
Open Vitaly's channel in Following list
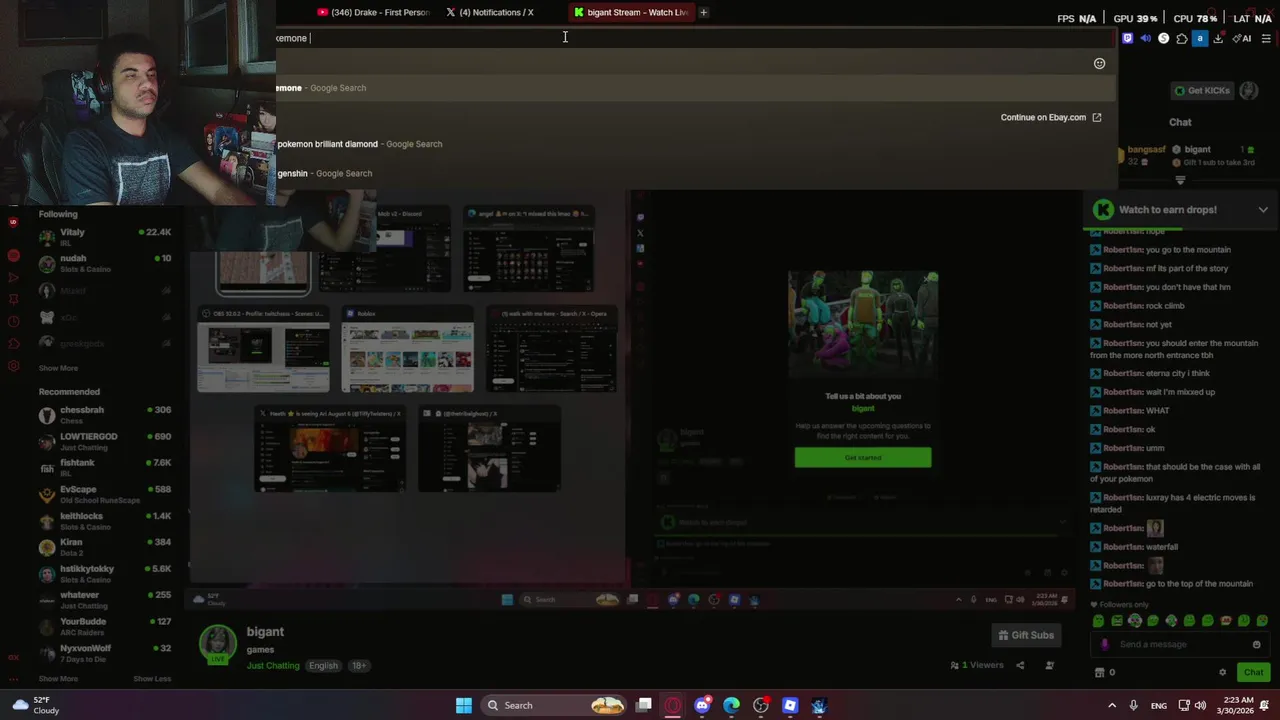tap(105, 237)
